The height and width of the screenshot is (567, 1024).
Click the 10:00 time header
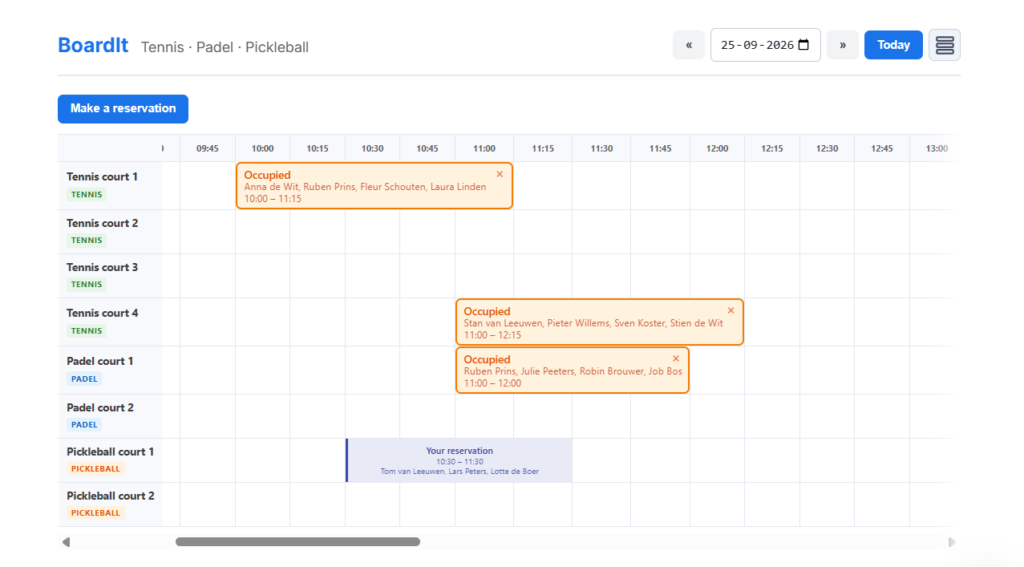pos(263,149)
